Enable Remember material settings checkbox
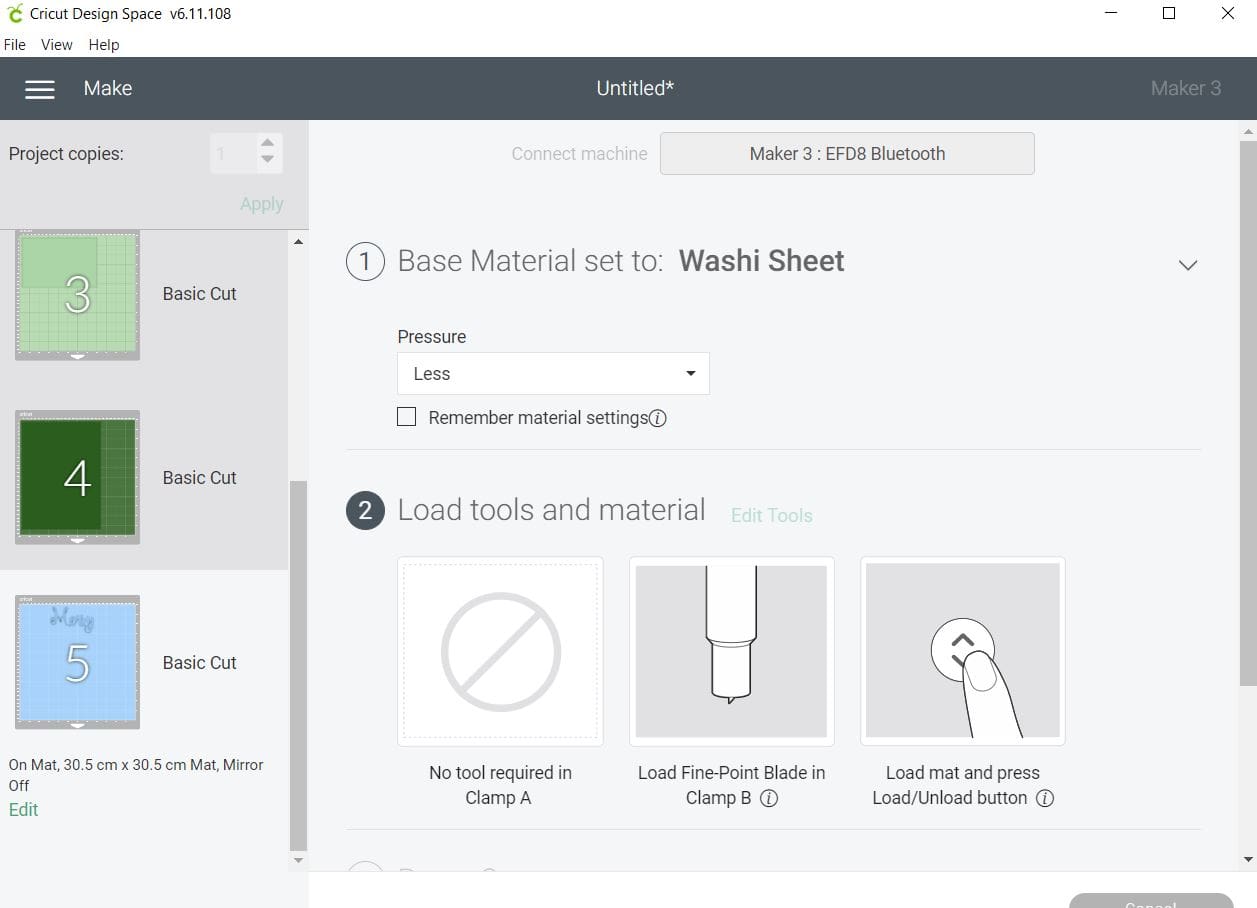Screen dimensions: 1257x908 [x=406, y=417]
